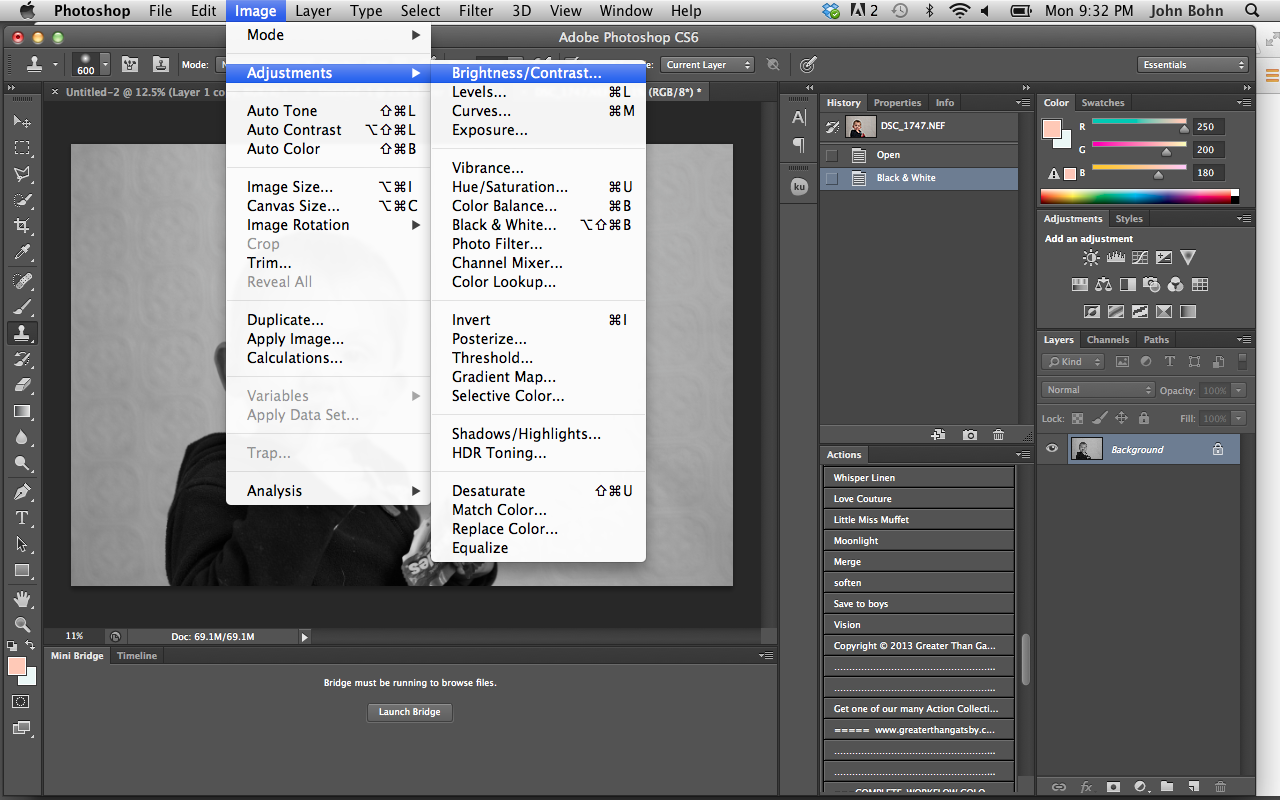Select the Move tool
Viewport: 1280px width, 800px height.
22,121
